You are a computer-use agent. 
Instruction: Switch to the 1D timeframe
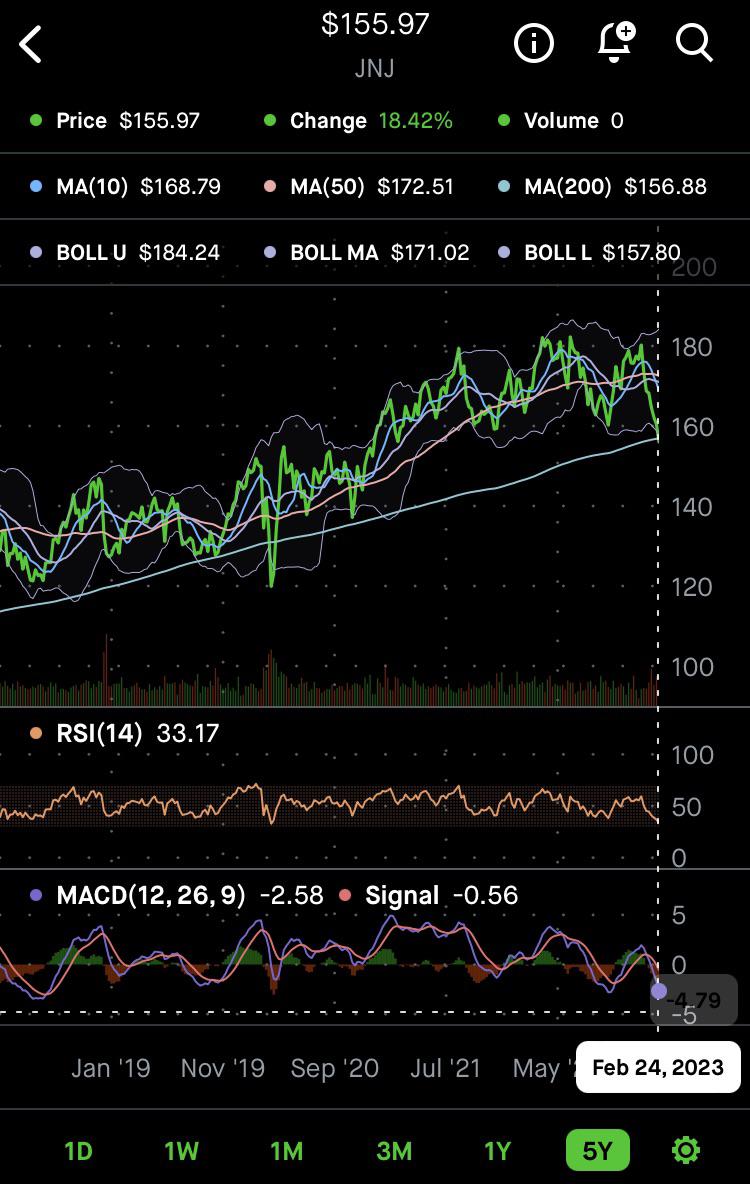(79, 1151)
